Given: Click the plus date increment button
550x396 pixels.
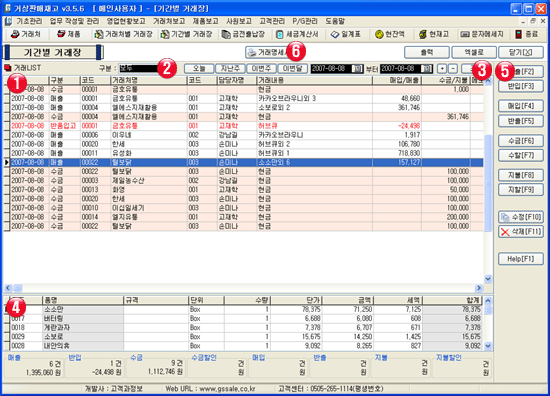Looking at the screenshot, I should pos(443,68).
